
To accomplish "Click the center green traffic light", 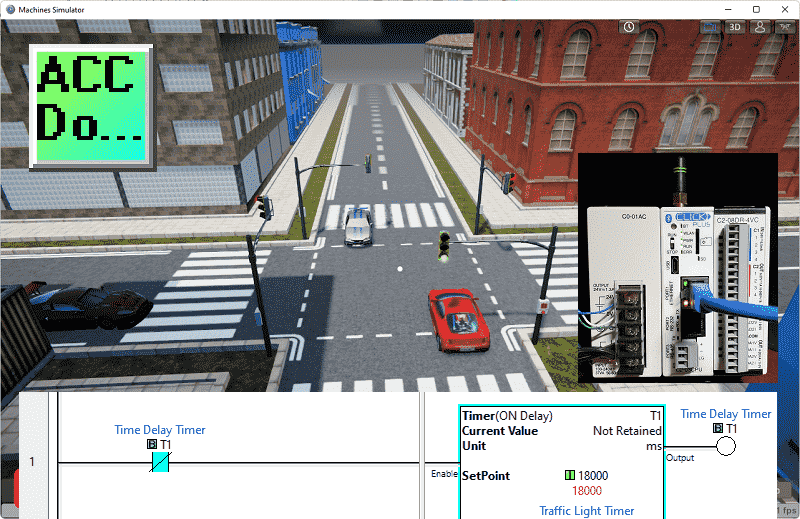I will coord(444,246).
